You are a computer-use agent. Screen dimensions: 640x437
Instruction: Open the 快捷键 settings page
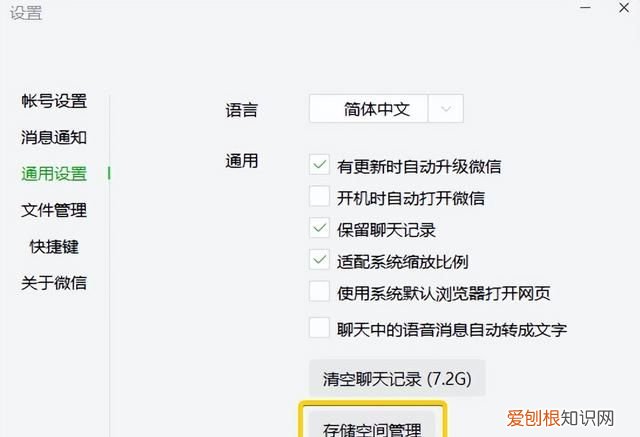54,247
